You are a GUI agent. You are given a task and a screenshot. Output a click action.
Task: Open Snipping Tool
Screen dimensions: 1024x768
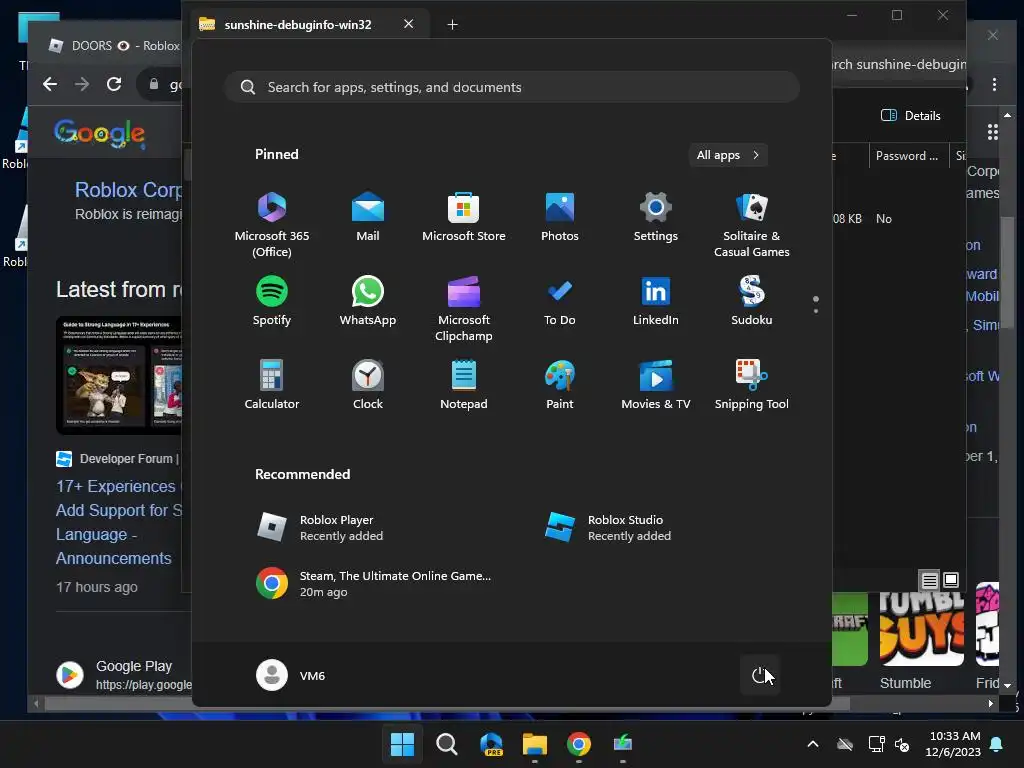tap(752, 385)
